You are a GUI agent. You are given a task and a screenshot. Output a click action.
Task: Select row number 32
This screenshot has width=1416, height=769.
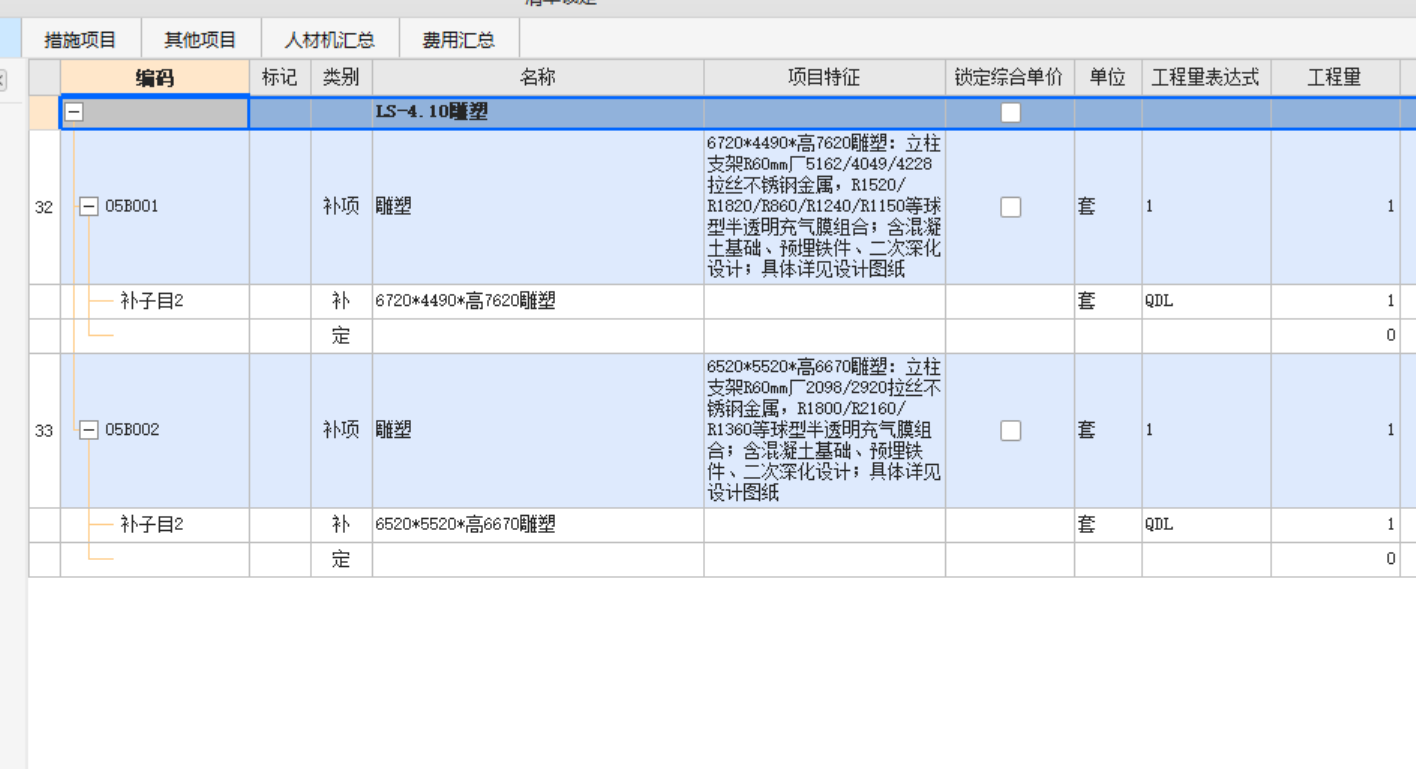(44, 207)
